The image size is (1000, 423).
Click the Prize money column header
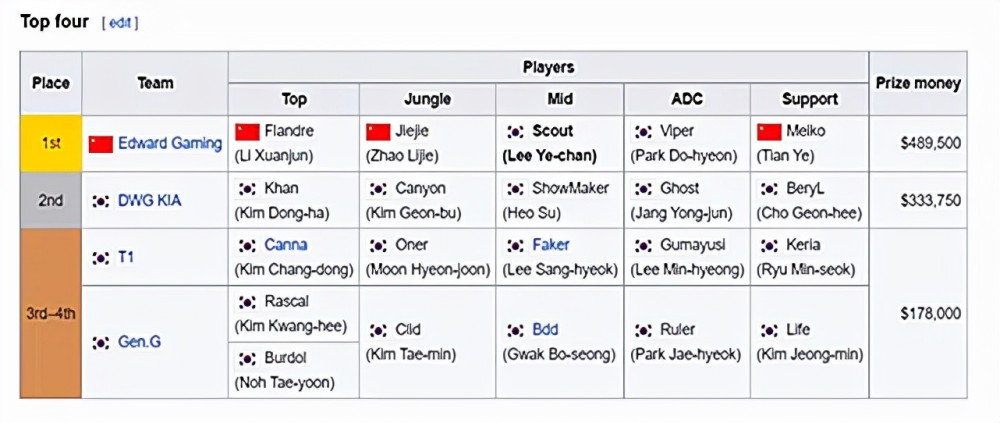[x=918, y=84]
